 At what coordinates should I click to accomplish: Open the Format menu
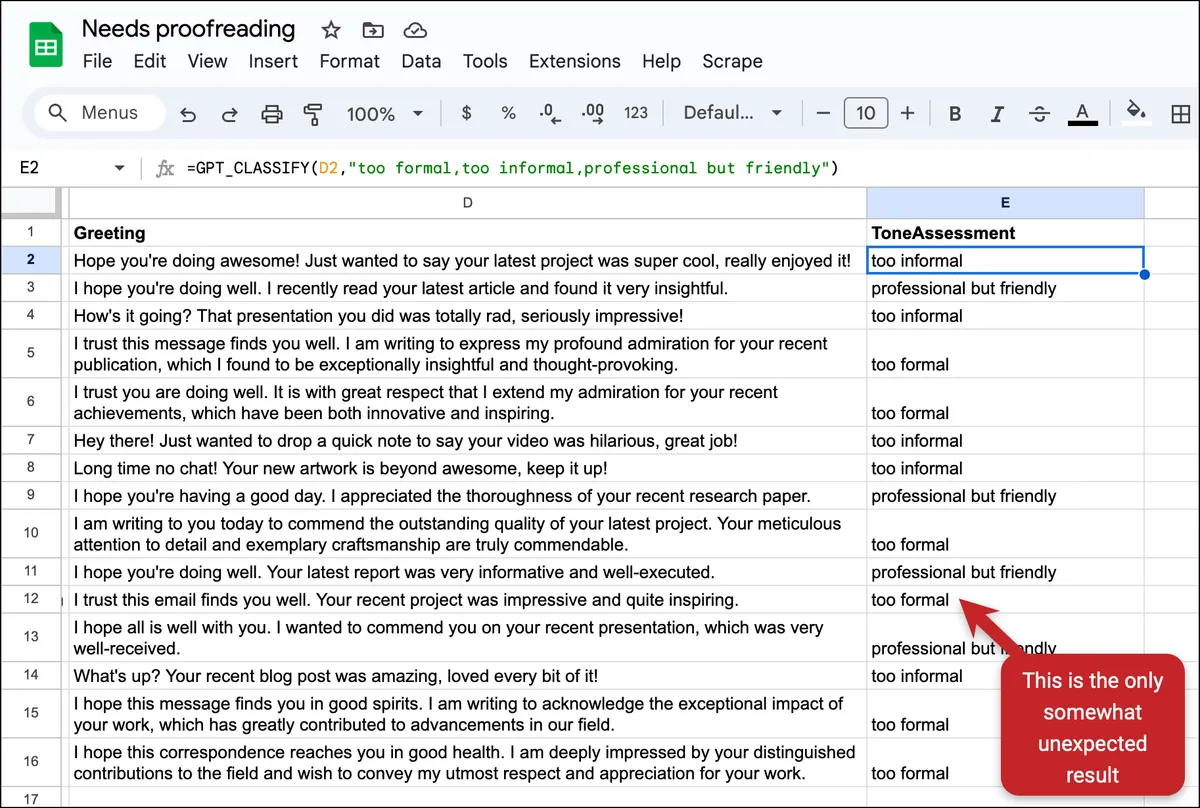349,61
